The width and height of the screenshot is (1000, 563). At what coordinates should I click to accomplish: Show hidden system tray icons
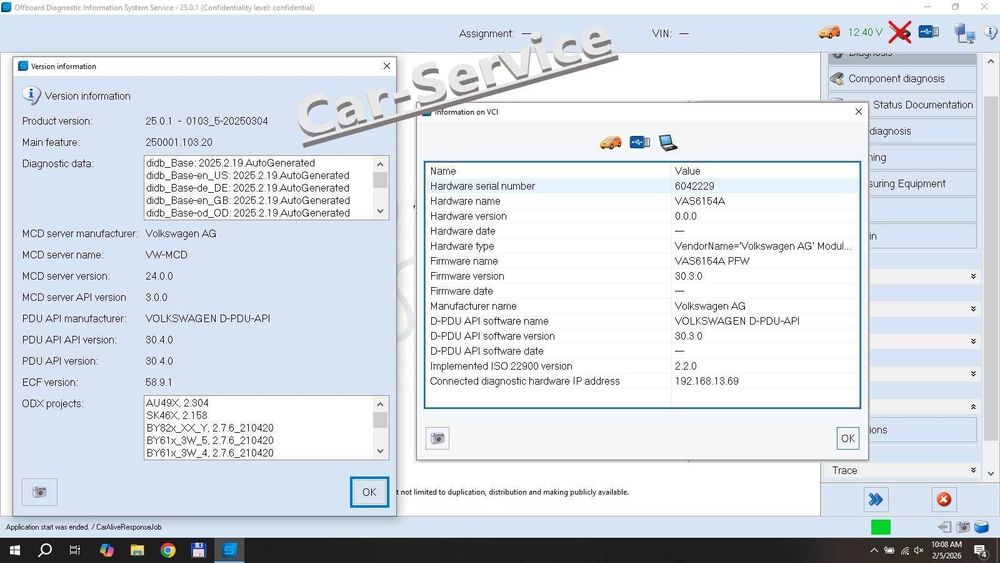[x=874, y=550]
